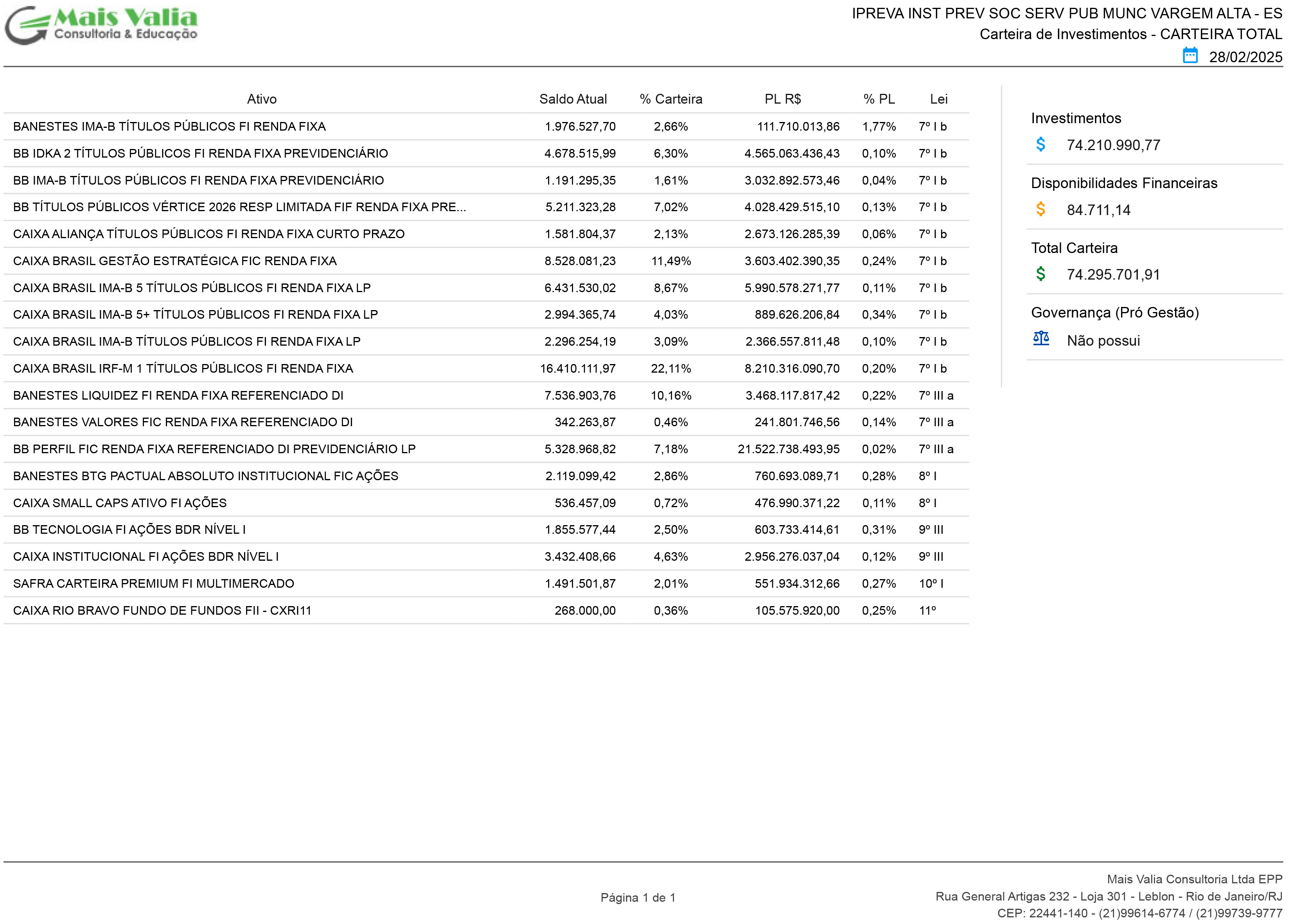Select the date 28/02/2025
The image size is (1310, 924).
tap(1245, 57)
